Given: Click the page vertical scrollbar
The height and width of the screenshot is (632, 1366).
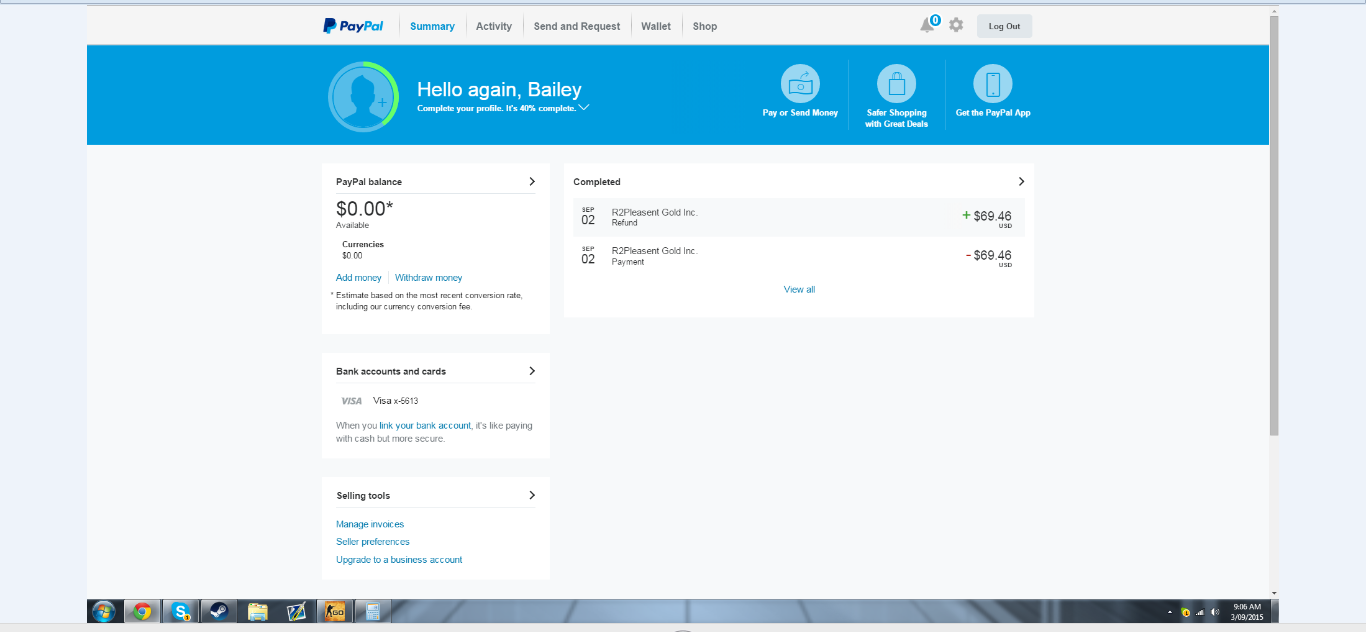Looking at the screenshot, I should (x=1274, y=225).
